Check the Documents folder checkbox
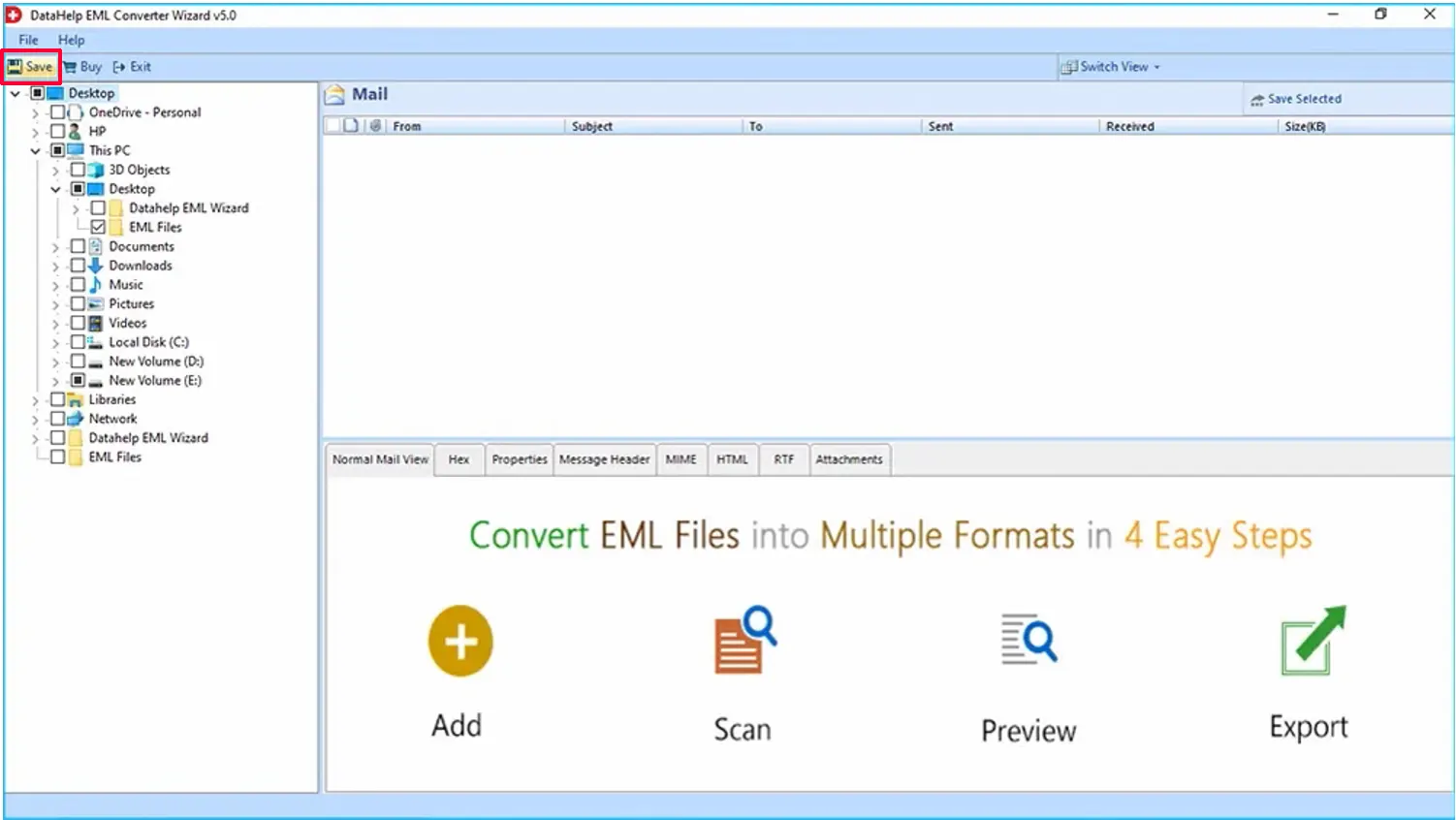This screenshot has width=1456, height=820. pyautogui.click(x=78, y=246)
